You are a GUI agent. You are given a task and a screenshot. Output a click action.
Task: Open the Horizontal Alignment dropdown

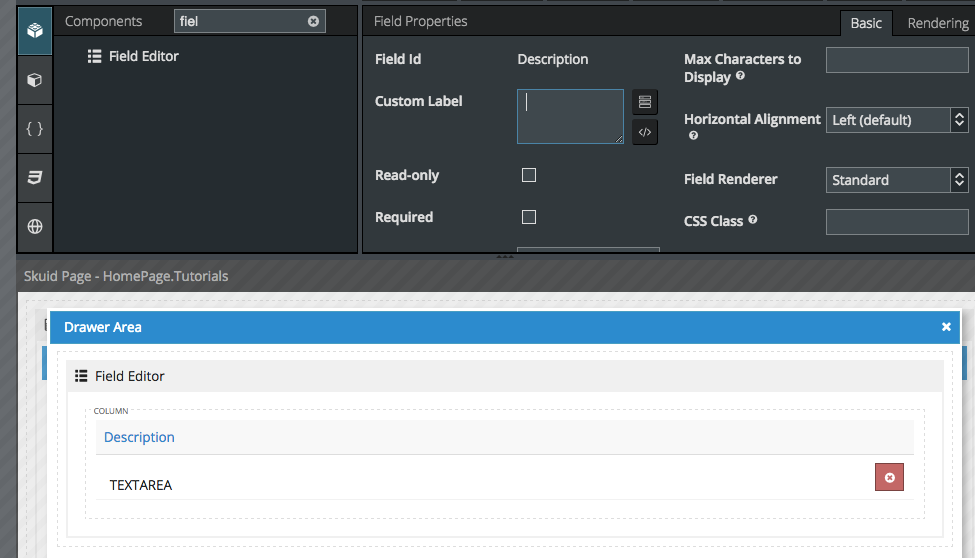click(896, 120)
